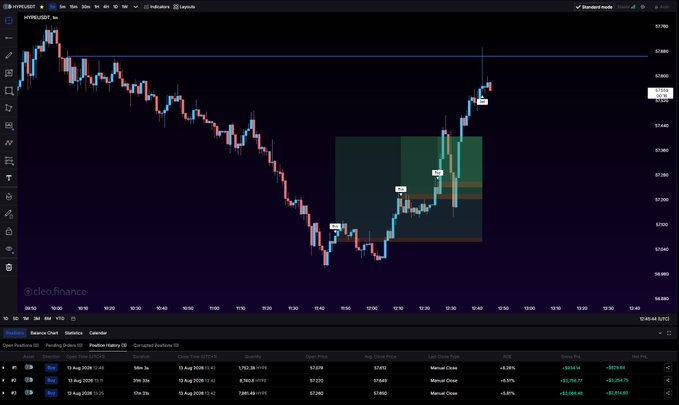The image size is (679, 405).
Task: Open the Statistics tab
Action: point(74,333)
